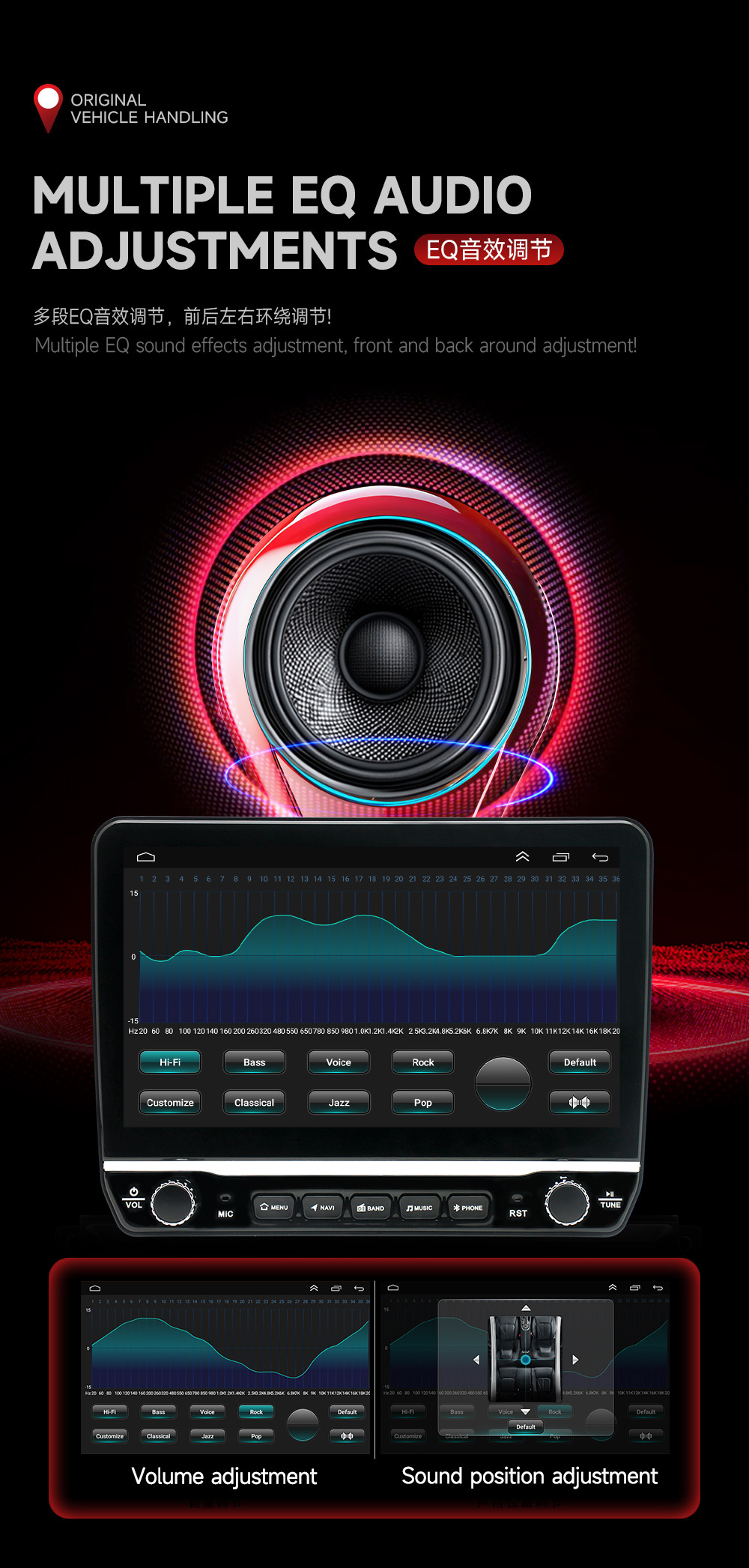Select Jazz preset on main EQ screen
This screenshot has width=749, height=1568.
[339, 1103]
